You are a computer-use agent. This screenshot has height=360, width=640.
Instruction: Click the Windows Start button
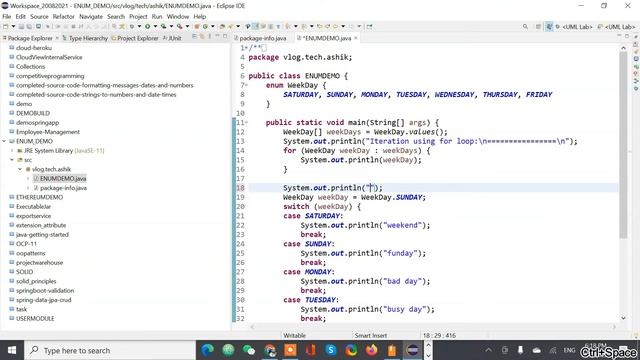pyautogui.click(x=12, y=350)
